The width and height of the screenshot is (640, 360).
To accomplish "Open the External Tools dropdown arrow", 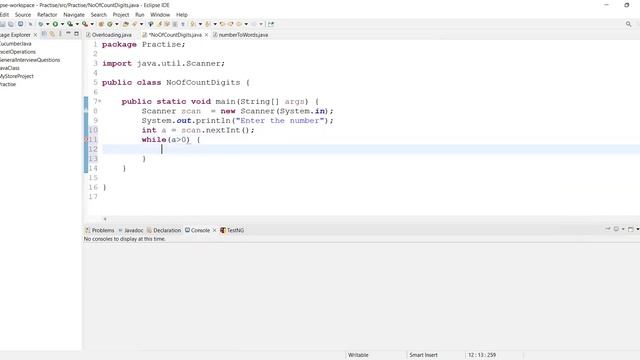I will click(x=92, y=24).
